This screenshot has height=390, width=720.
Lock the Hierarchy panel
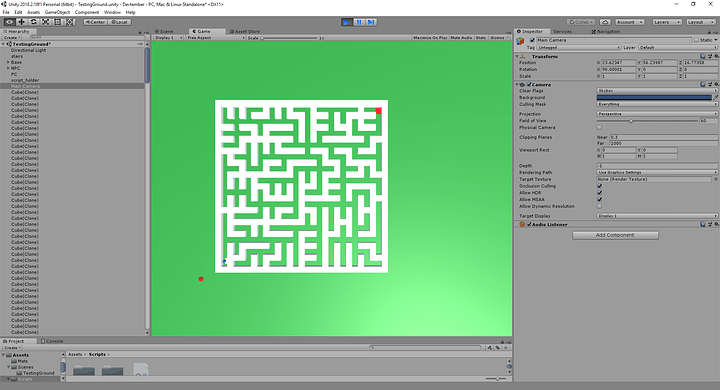coord(140,32)
